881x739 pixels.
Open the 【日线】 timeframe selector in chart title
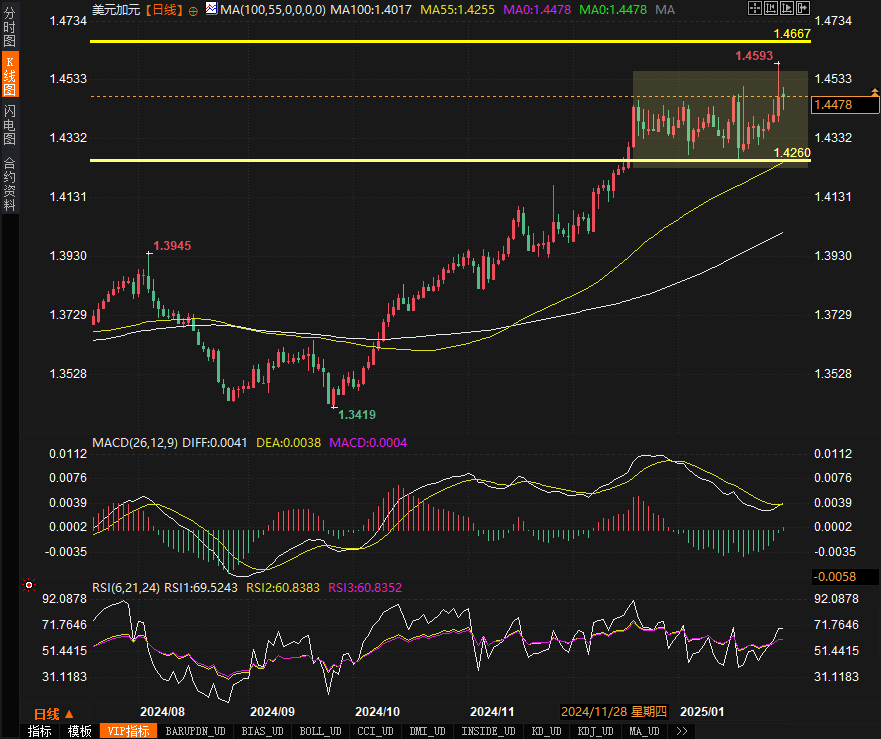point(164,10)
